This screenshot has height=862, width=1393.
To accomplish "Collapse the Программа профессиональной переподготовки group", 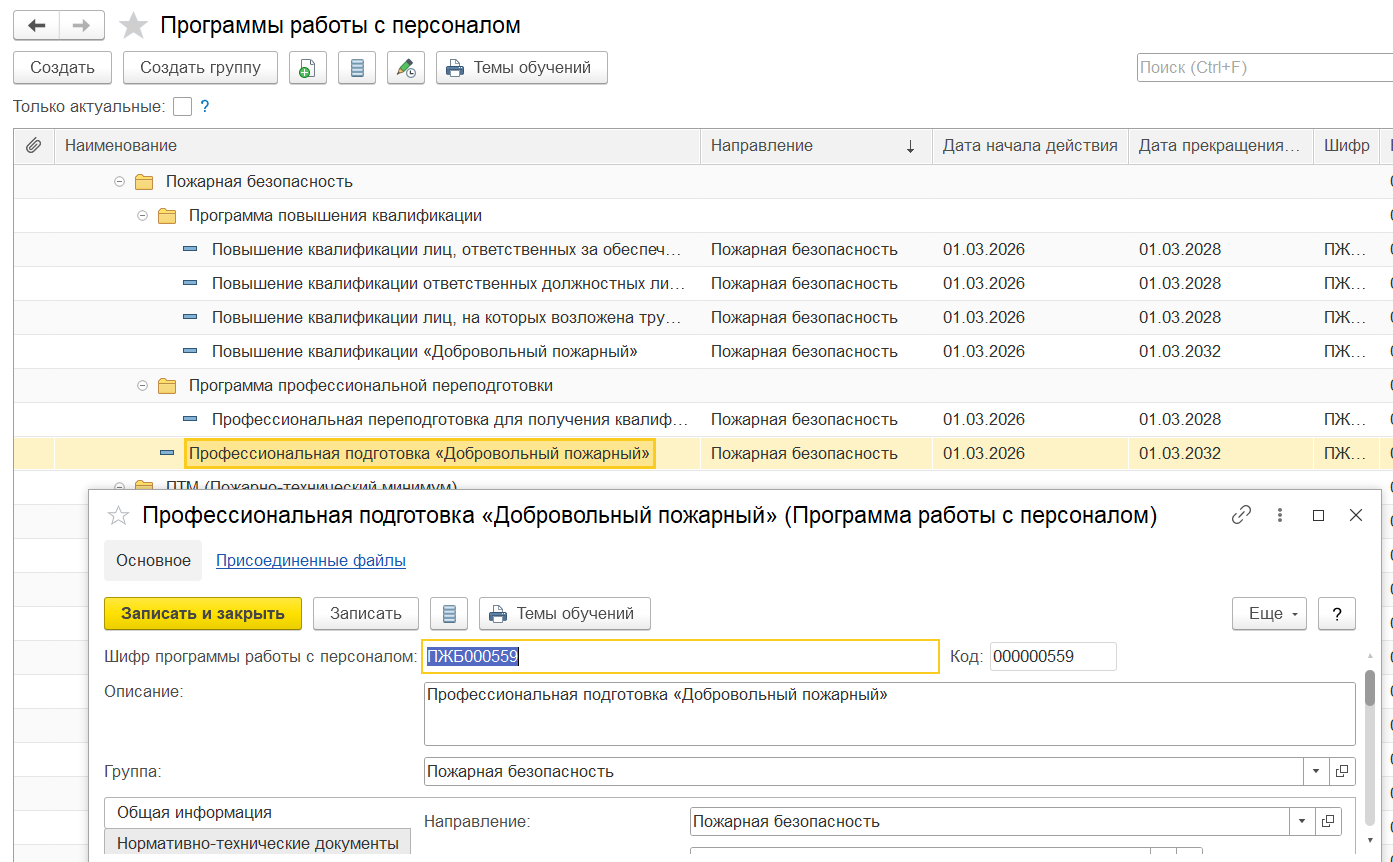I will click(143, 386).
